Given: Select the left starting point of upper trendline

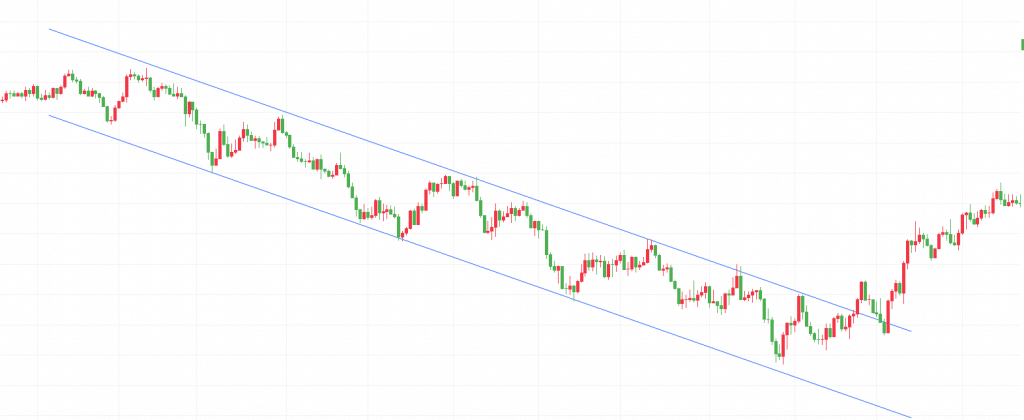Looking at the screenshot, I should (x=49, y=29).
